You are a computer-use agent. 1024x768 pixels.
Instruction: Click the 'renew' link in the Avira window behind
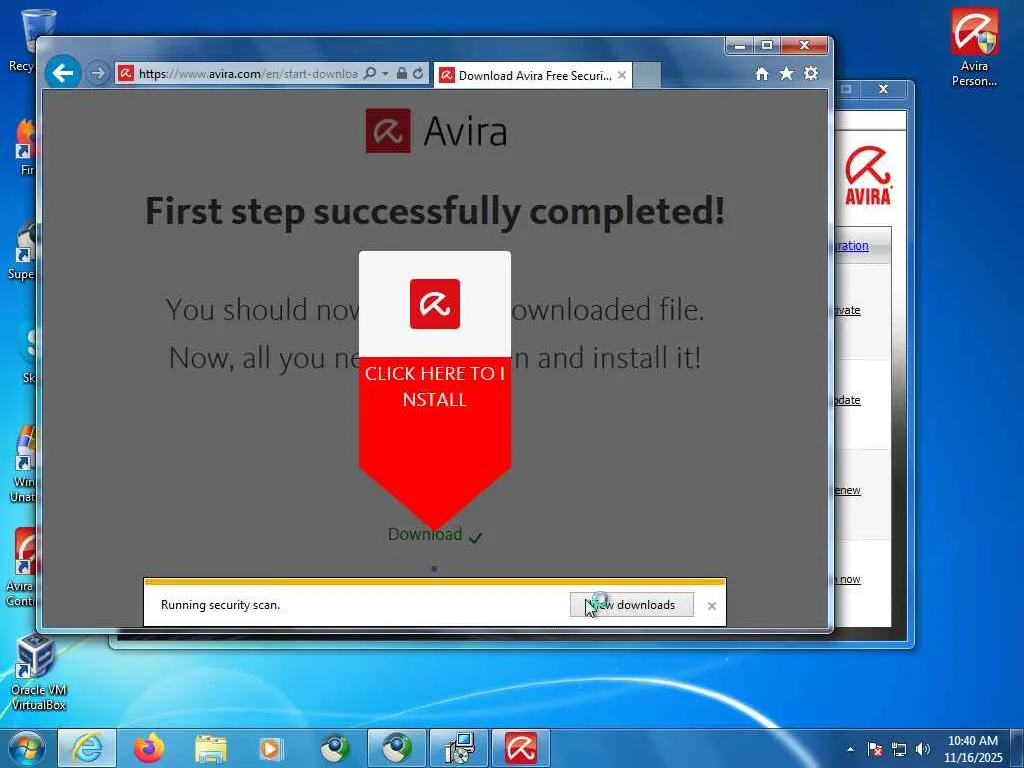(x=847, y=490)
